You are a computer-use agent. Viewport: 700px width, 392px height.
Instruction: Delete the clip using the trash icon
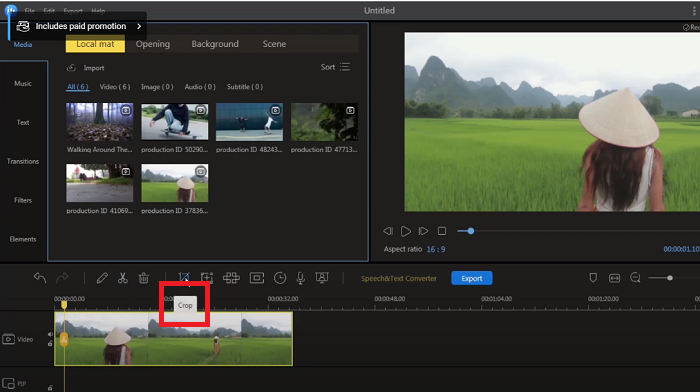point(144,278)
